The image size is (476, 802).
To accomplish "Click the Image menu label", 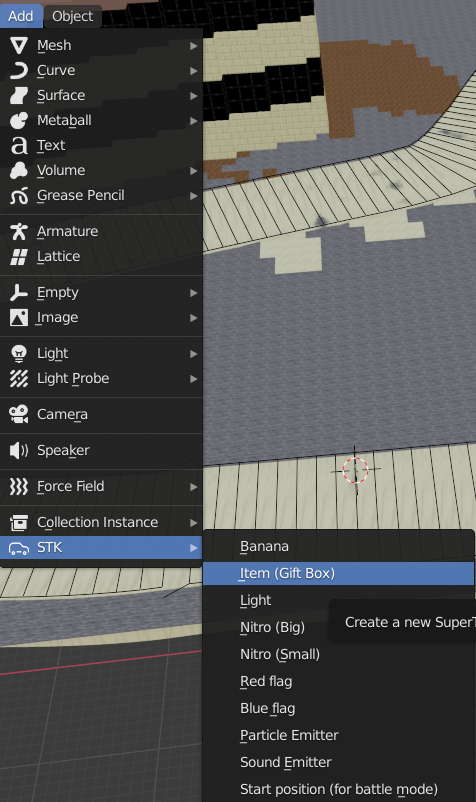I will (57, 318).
